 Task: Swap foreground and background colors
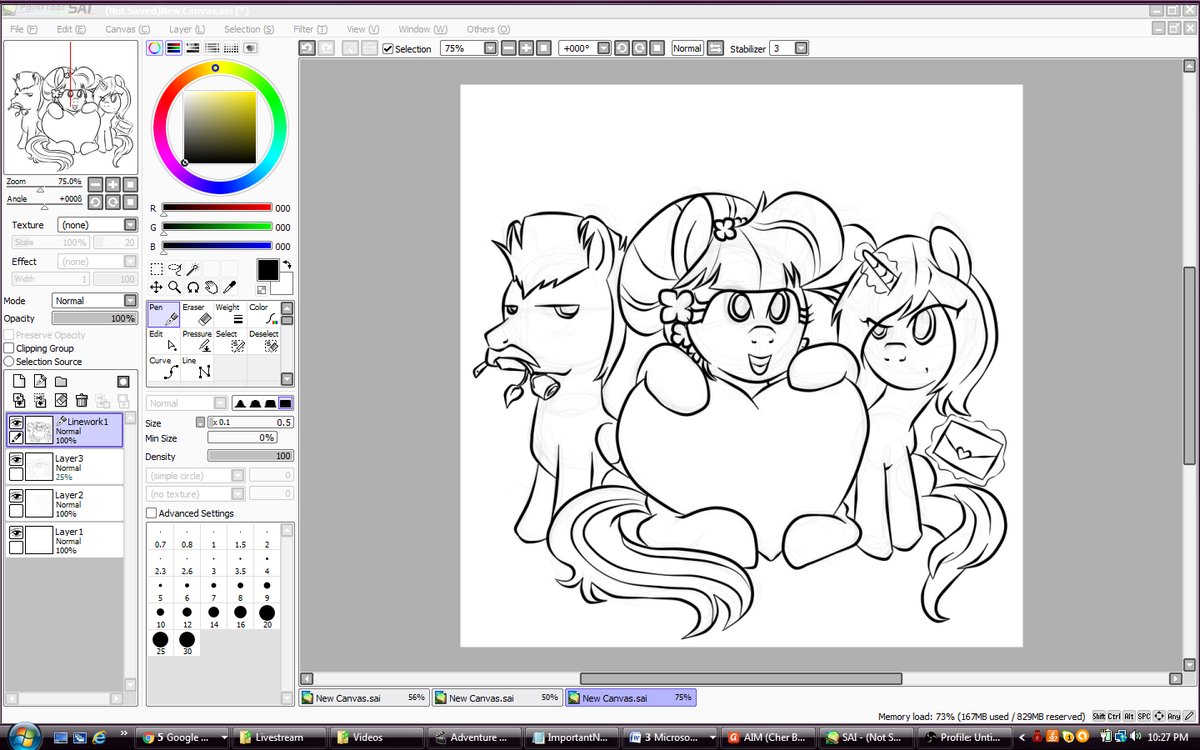click(287, 265)
